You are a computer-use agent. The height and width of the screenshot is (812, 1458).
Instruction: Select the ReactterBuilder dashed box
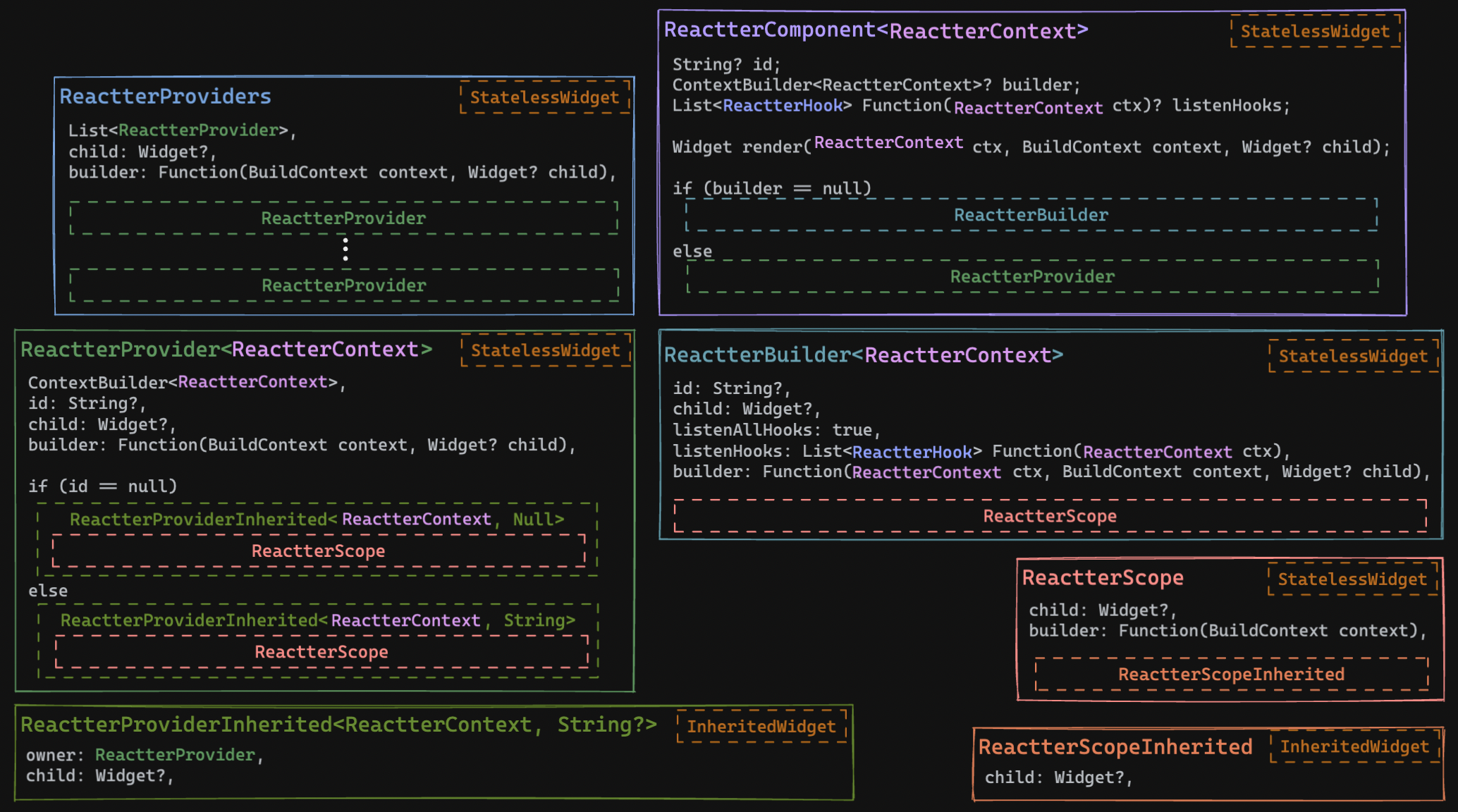(x=1031, y=215)
